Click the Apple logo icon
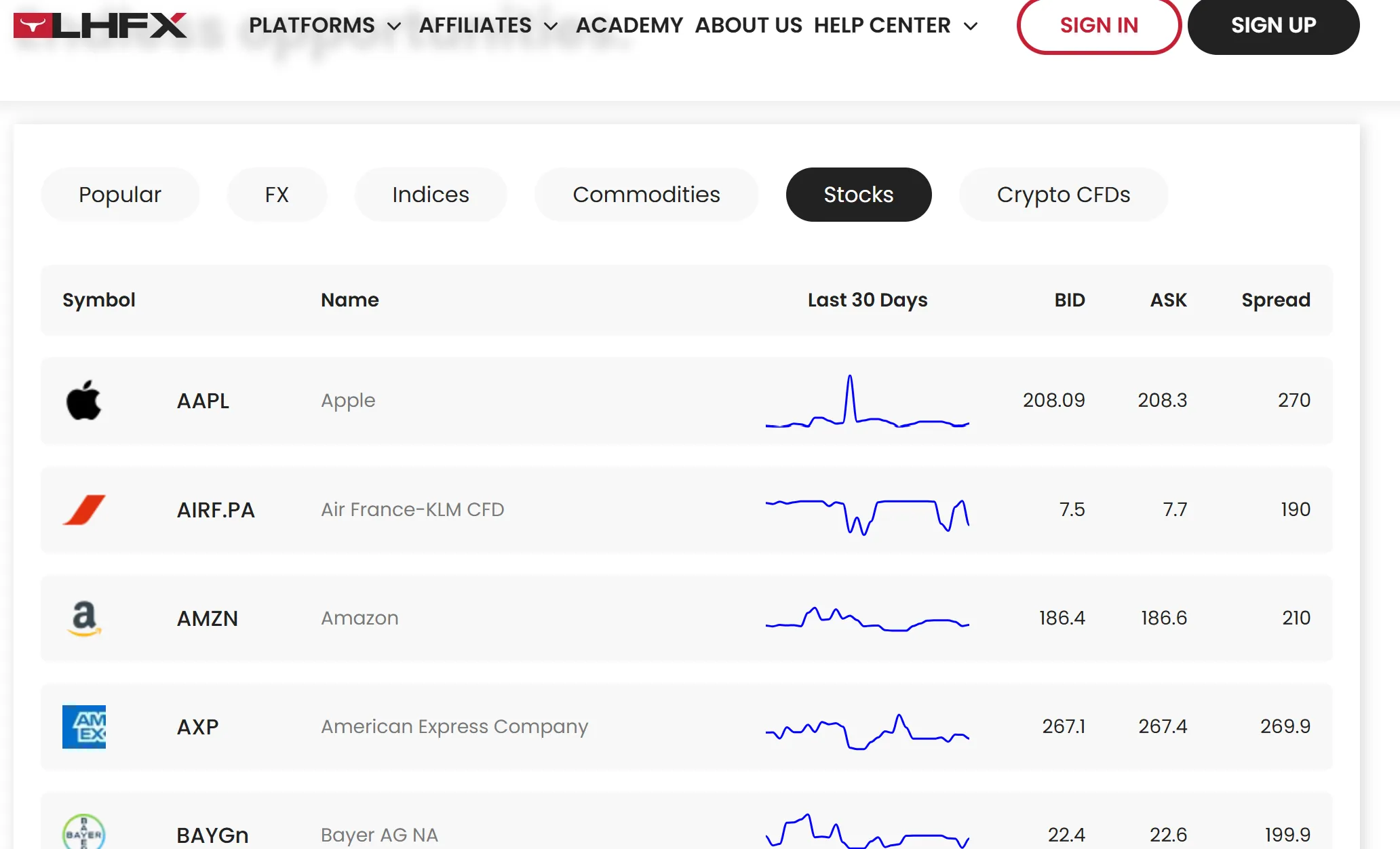Image resolution: width=1400 pixels, height=849 pixels. pos(84,400)
